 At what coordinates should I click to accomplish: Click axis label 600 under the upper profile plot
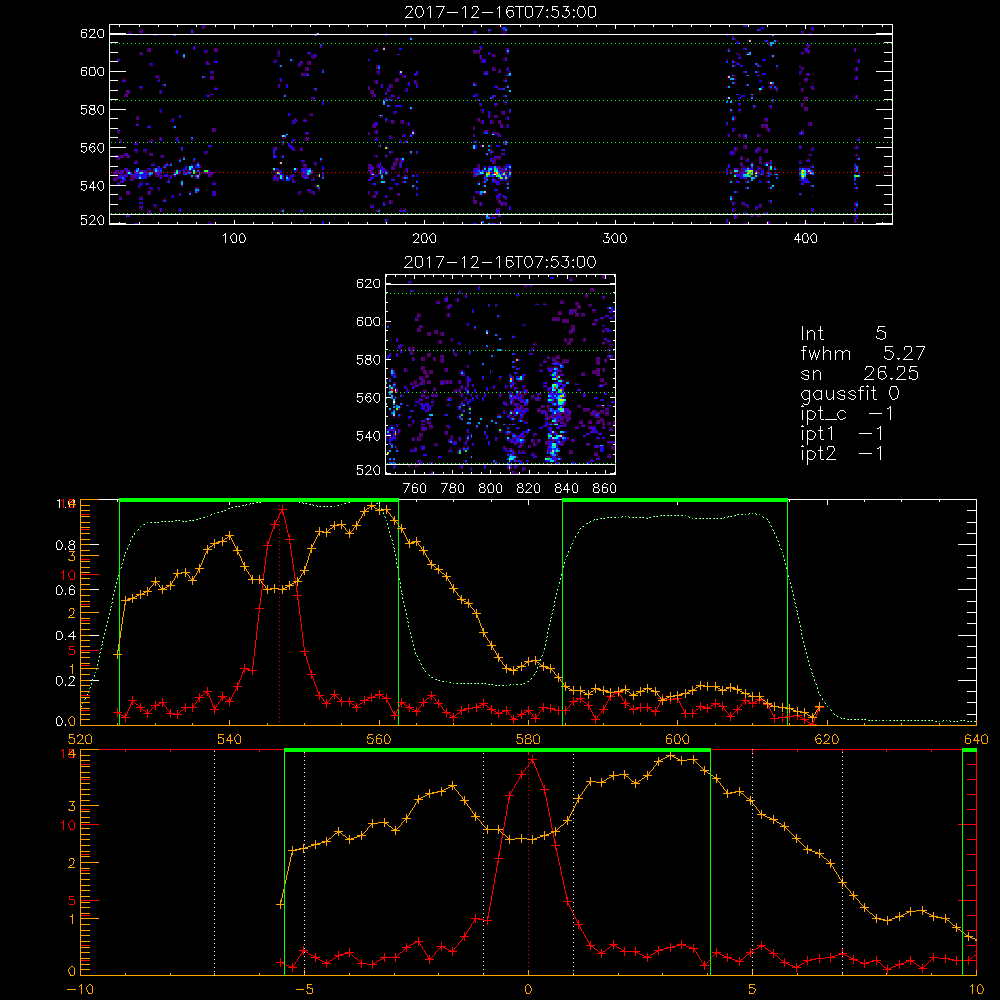pyautogui.click(x=677, y=739)
